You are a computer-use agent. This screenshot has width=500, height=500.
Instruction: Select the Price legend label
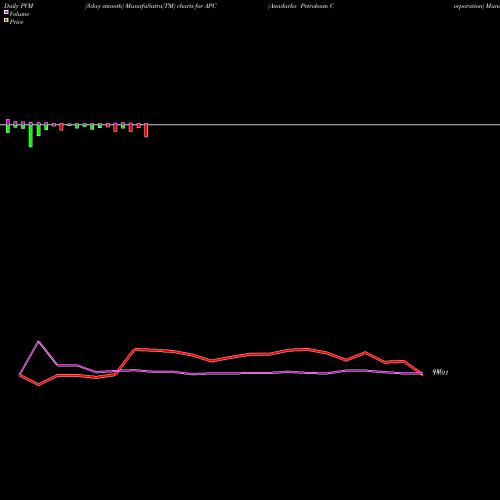coord(16,22)
